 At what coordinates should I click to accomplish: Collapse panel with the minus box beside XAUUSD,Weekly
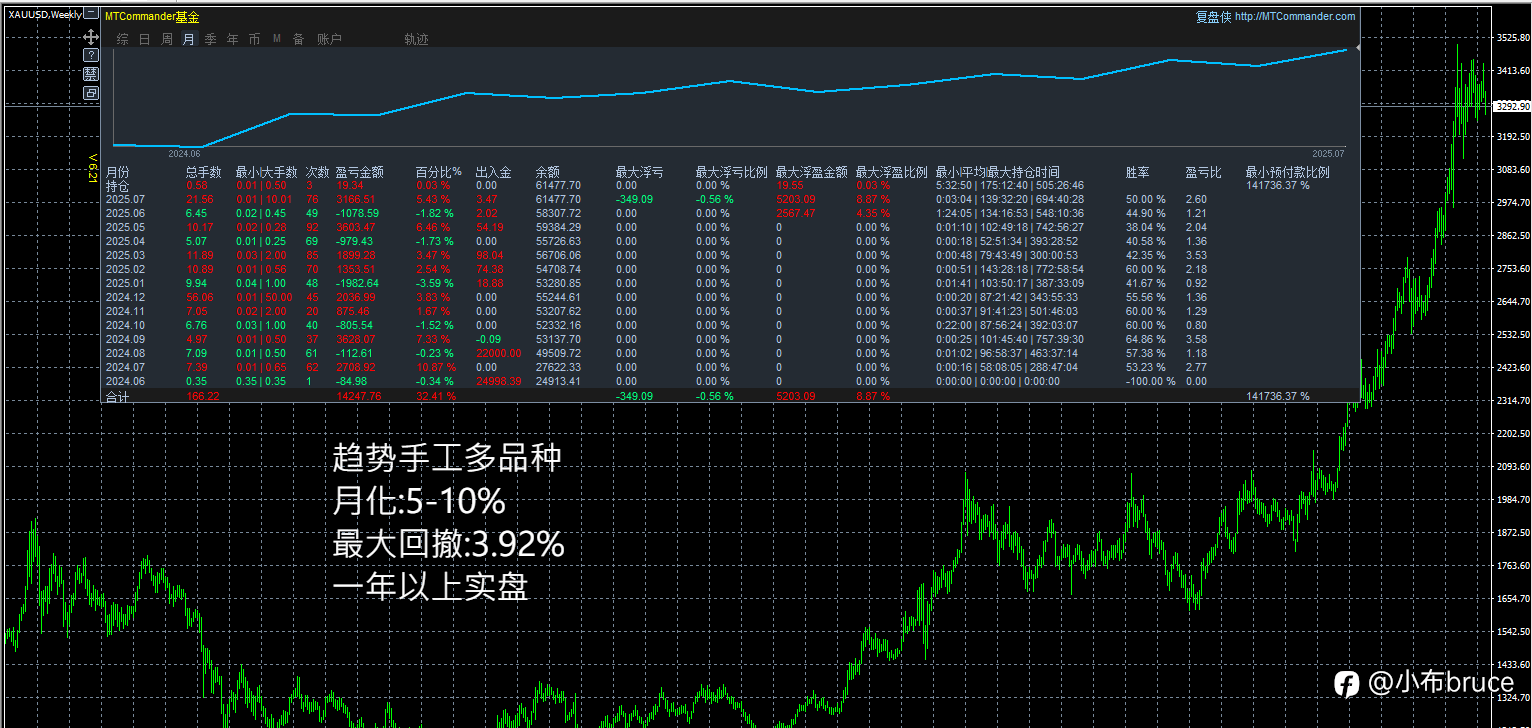91,14
